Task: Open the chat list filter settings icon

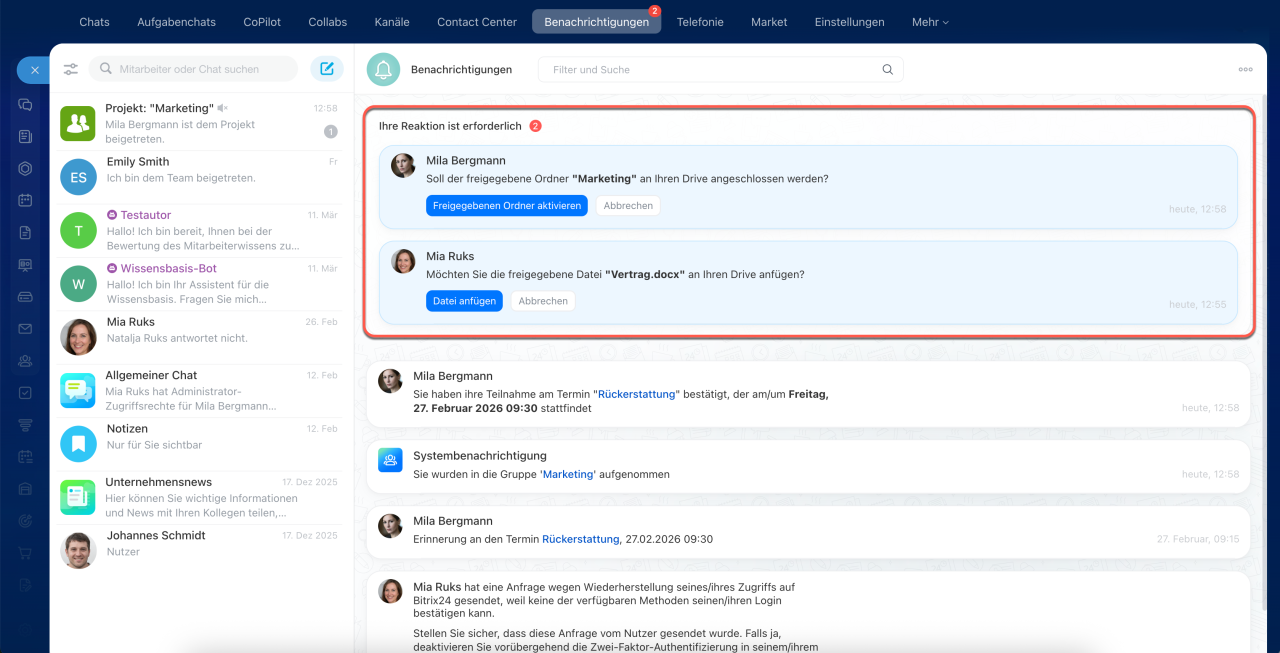Action: coord(71,69)
